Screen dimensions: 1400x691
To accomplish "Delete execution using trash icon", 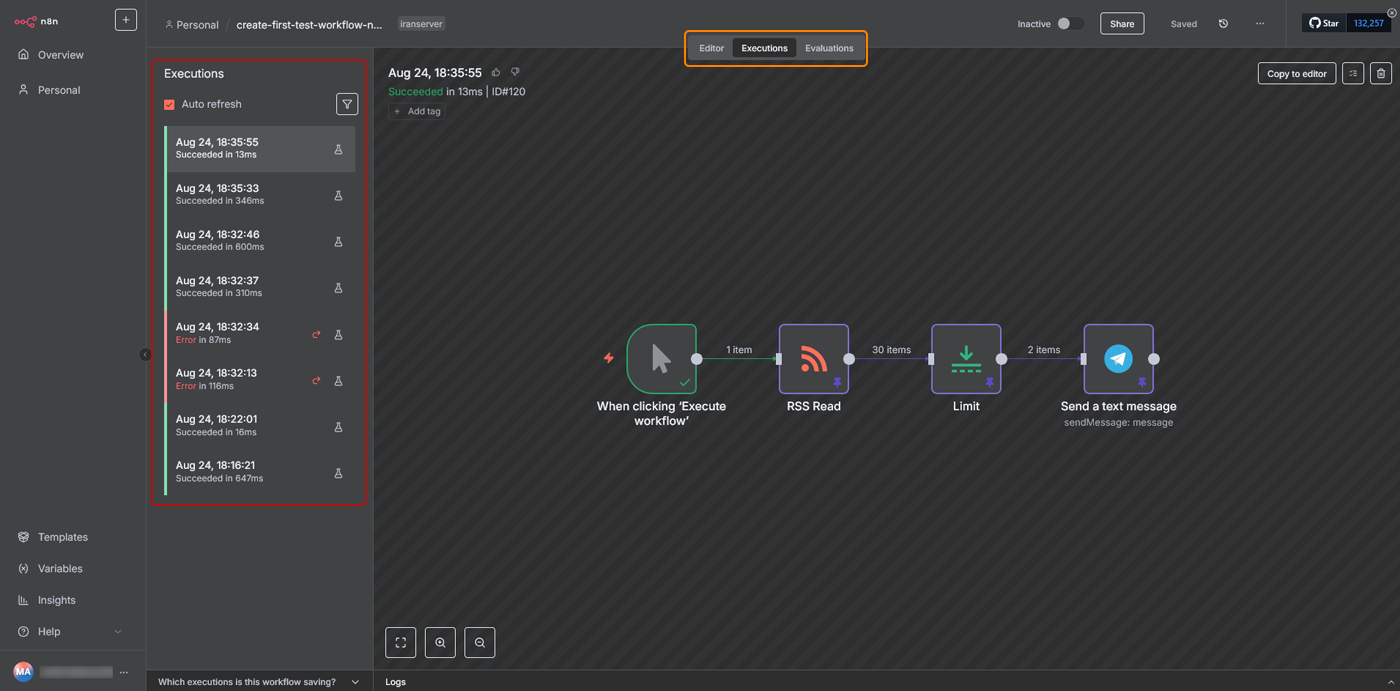I will coord(1381,73).
